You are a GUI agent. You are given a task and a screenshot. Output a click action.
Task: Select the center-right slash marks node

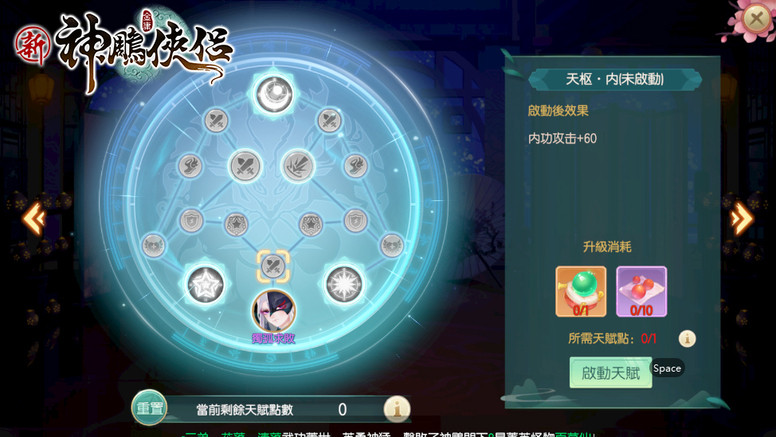[297, 166]
